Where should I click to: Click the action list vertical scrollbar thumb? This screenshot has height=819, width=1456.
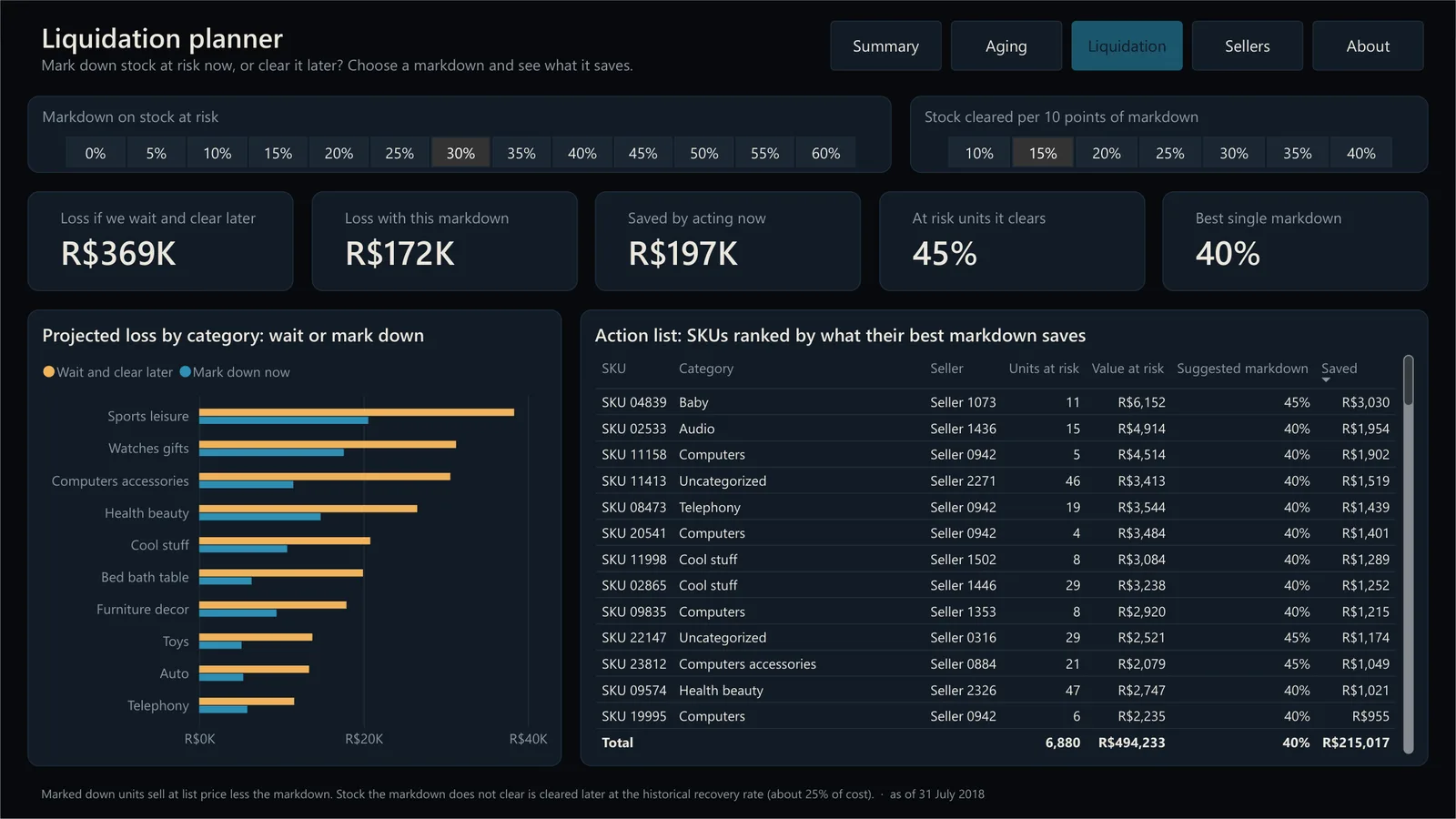click(1409, 380)
